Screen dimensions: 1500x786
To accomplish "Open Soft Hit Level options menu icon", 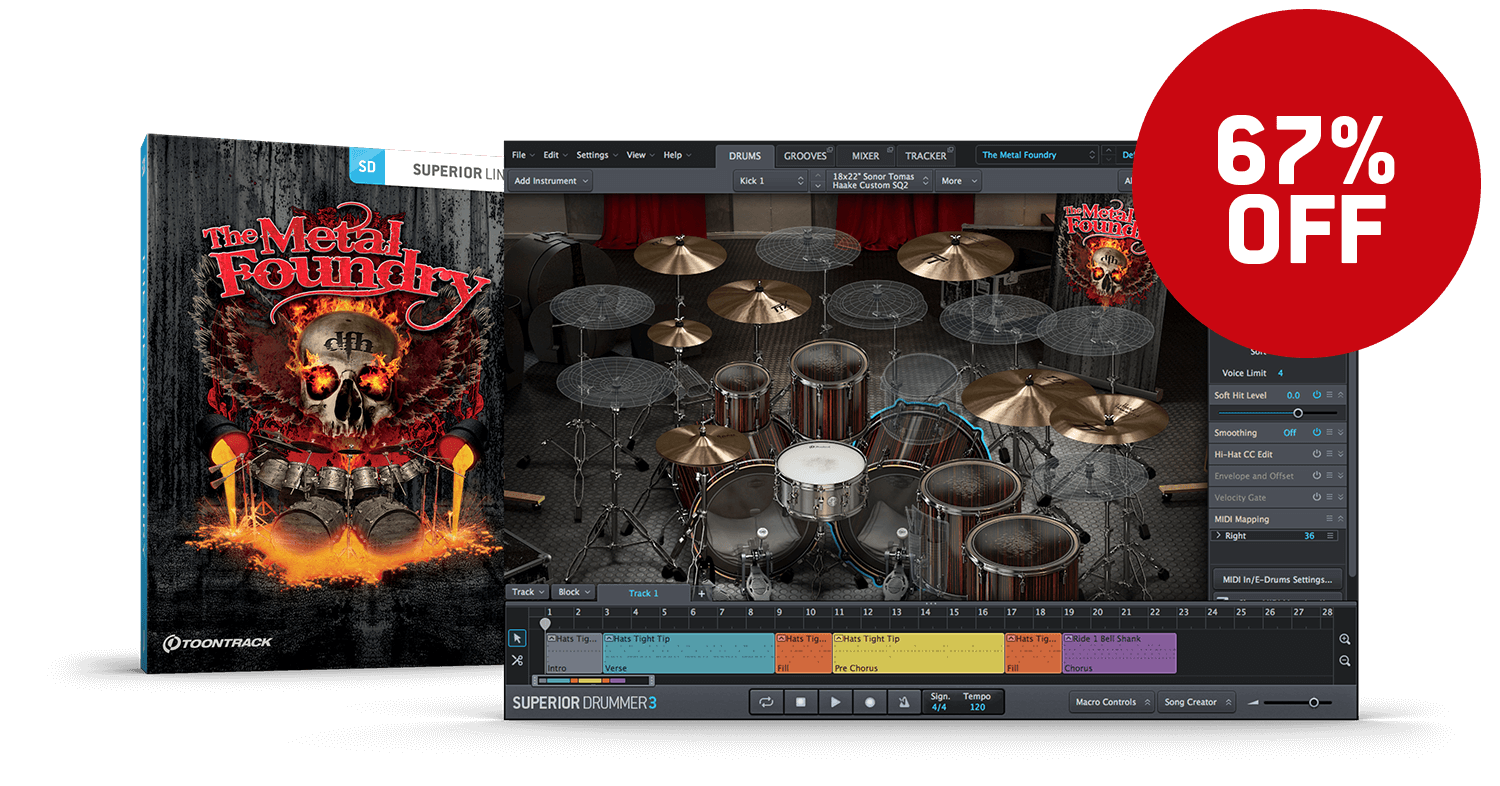I will coord(1329,395).
